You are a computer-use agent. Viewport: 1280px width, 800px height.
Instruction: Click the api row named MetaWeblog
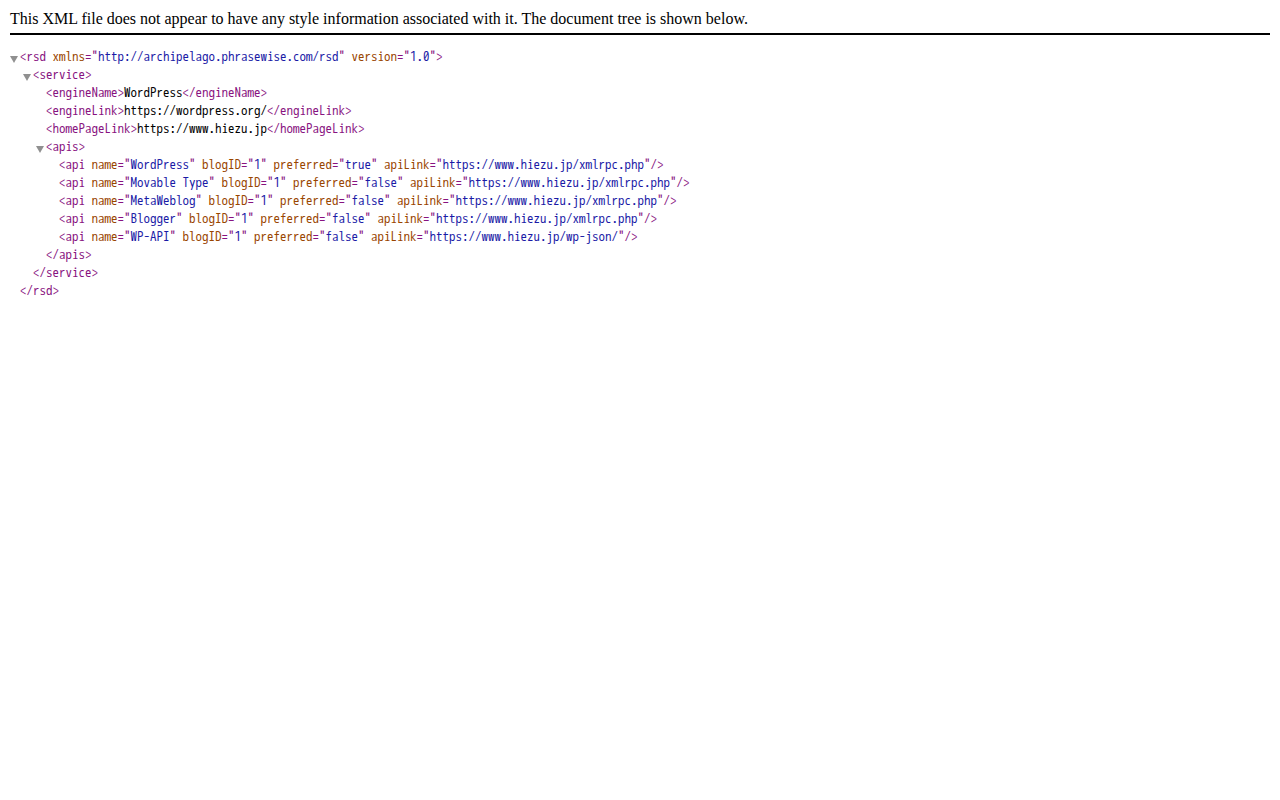coord(368,201)
